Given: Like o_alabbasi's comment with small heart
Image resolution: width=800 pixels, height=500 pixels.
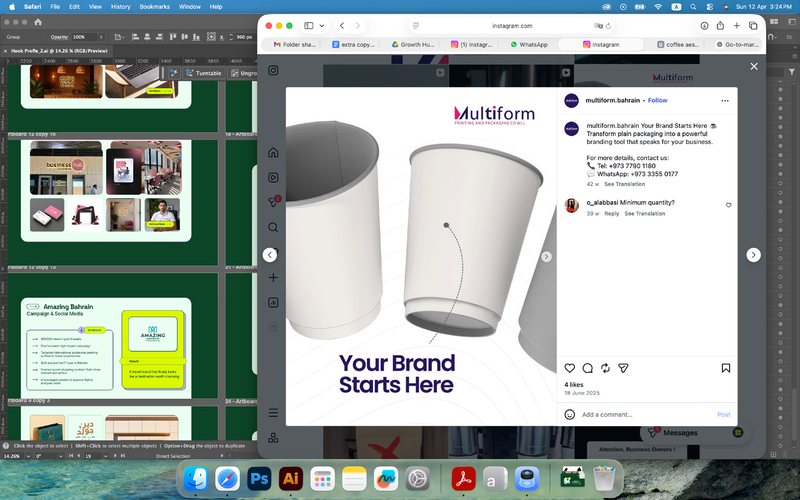Looking at the screenshot, I should coord(729,205).
